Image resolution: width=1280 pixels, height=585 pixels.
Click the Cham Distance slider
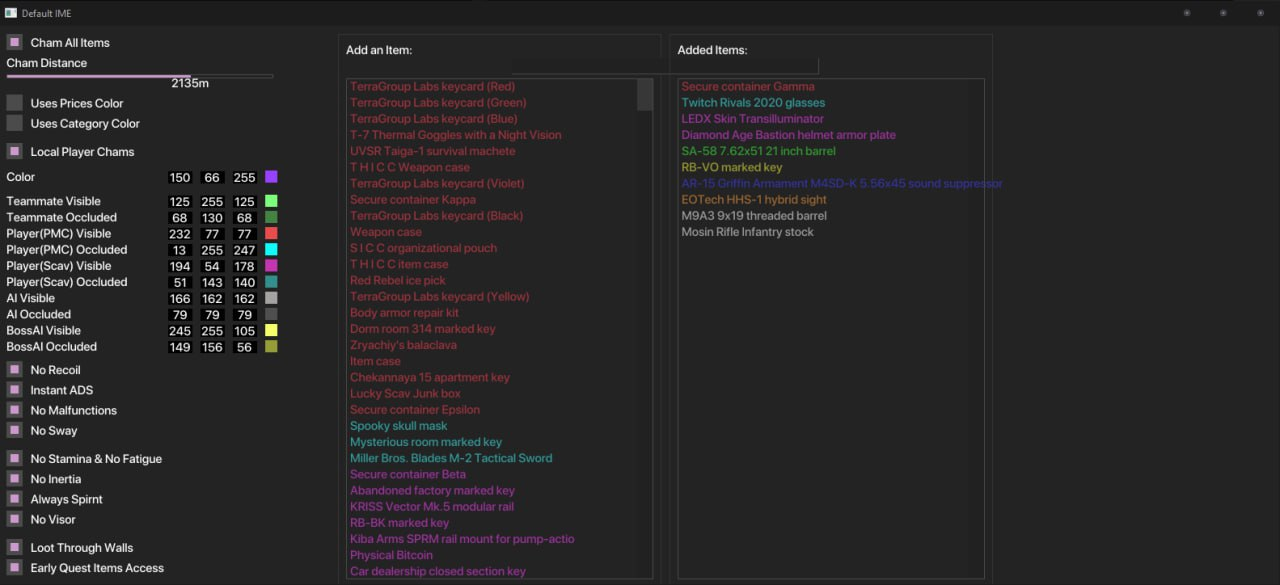click(139, 76)
